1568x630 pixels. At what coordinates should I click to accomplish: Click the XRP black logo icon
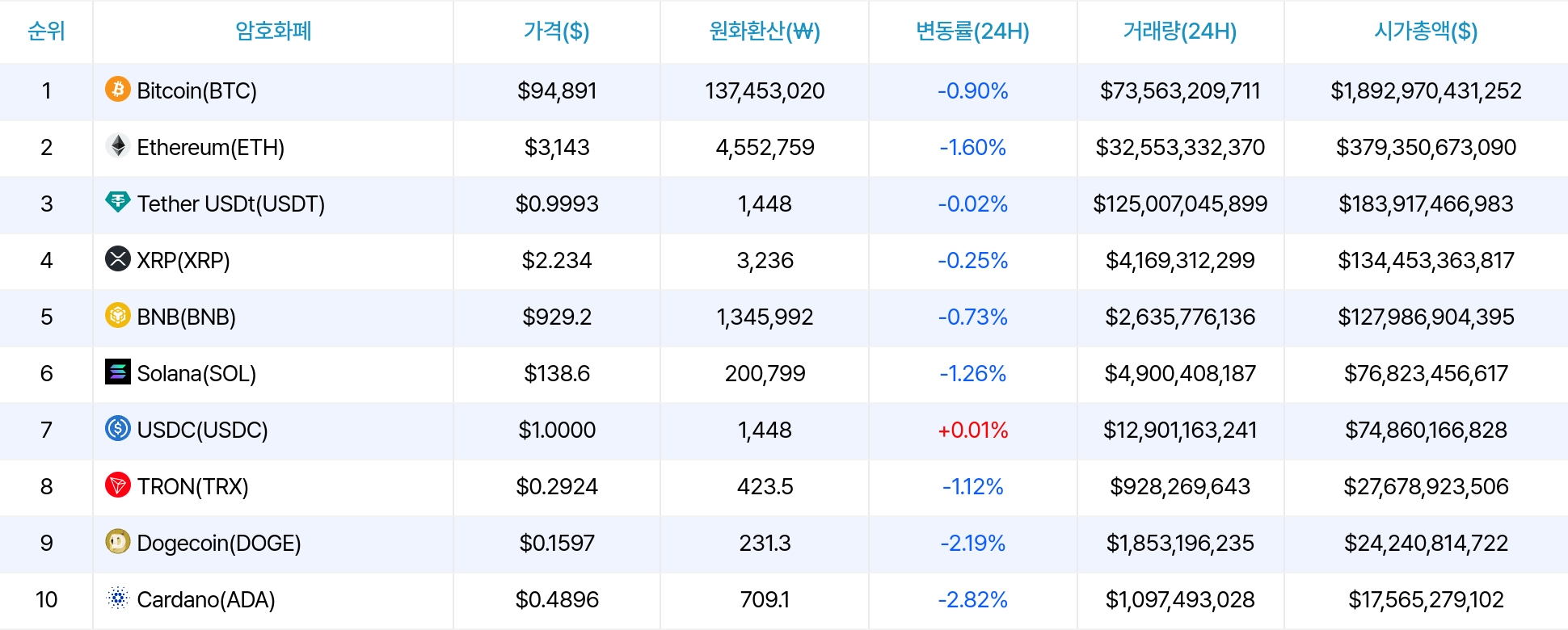point(118,258)
